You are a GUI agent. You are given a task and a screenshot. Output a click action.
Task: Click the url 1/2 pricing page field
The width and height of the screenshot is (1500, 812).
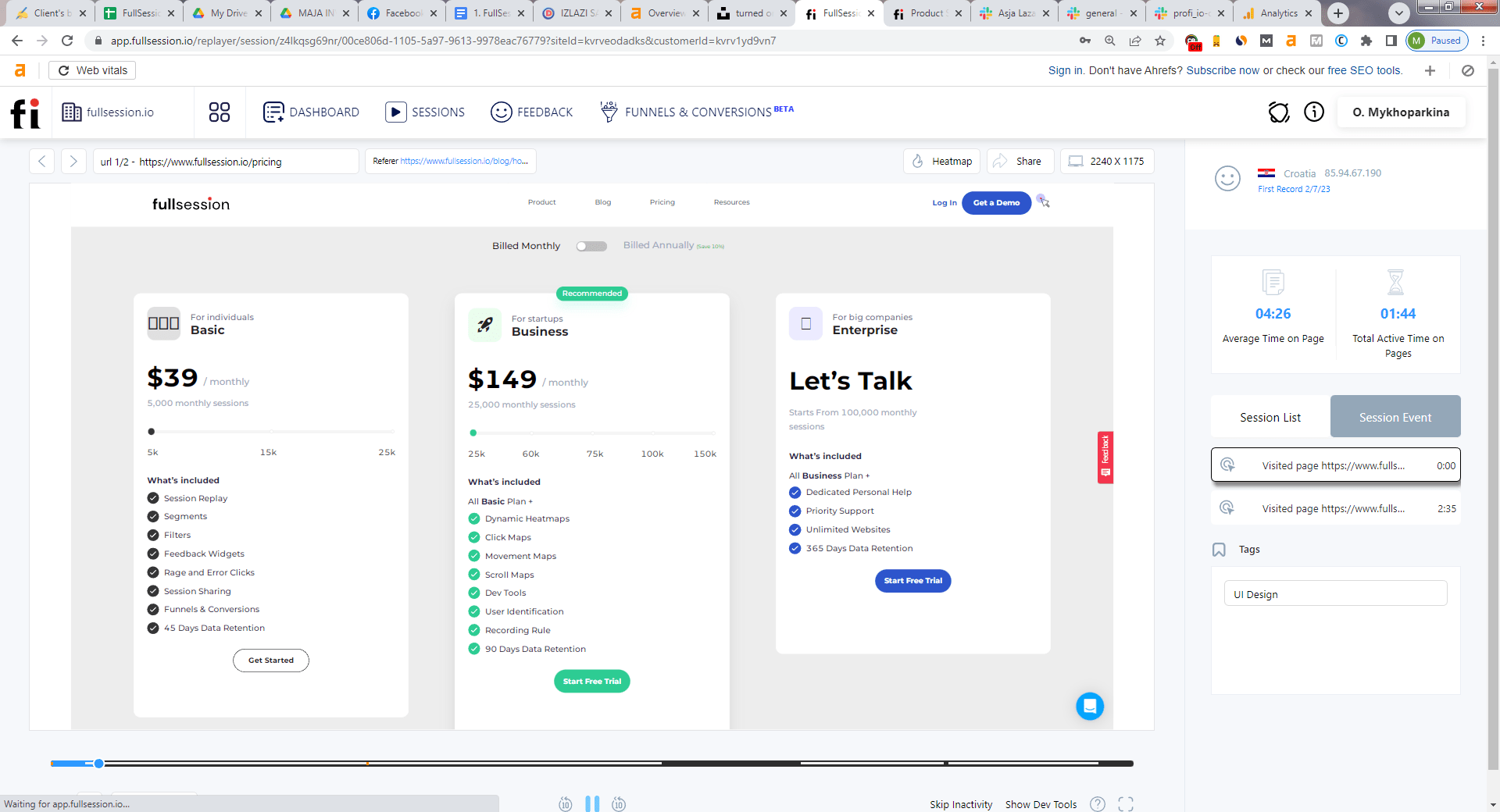coord(226,162)
